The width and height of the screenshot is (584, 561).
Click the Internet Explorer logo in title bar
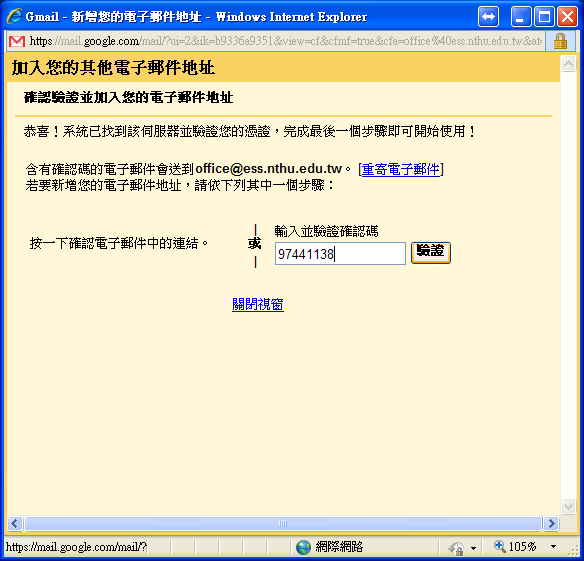pyautogui.click(x=14, y=16)
